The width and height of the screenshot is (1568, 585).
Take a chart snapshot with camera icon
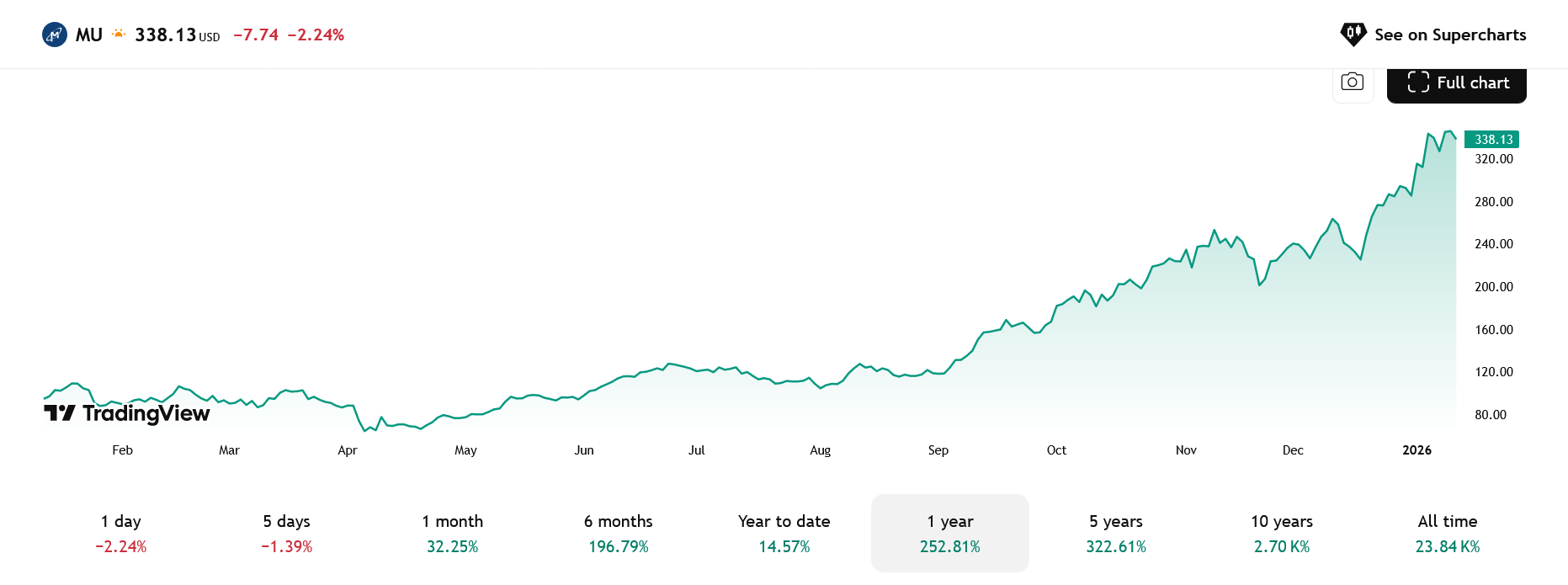point(1353,82)
